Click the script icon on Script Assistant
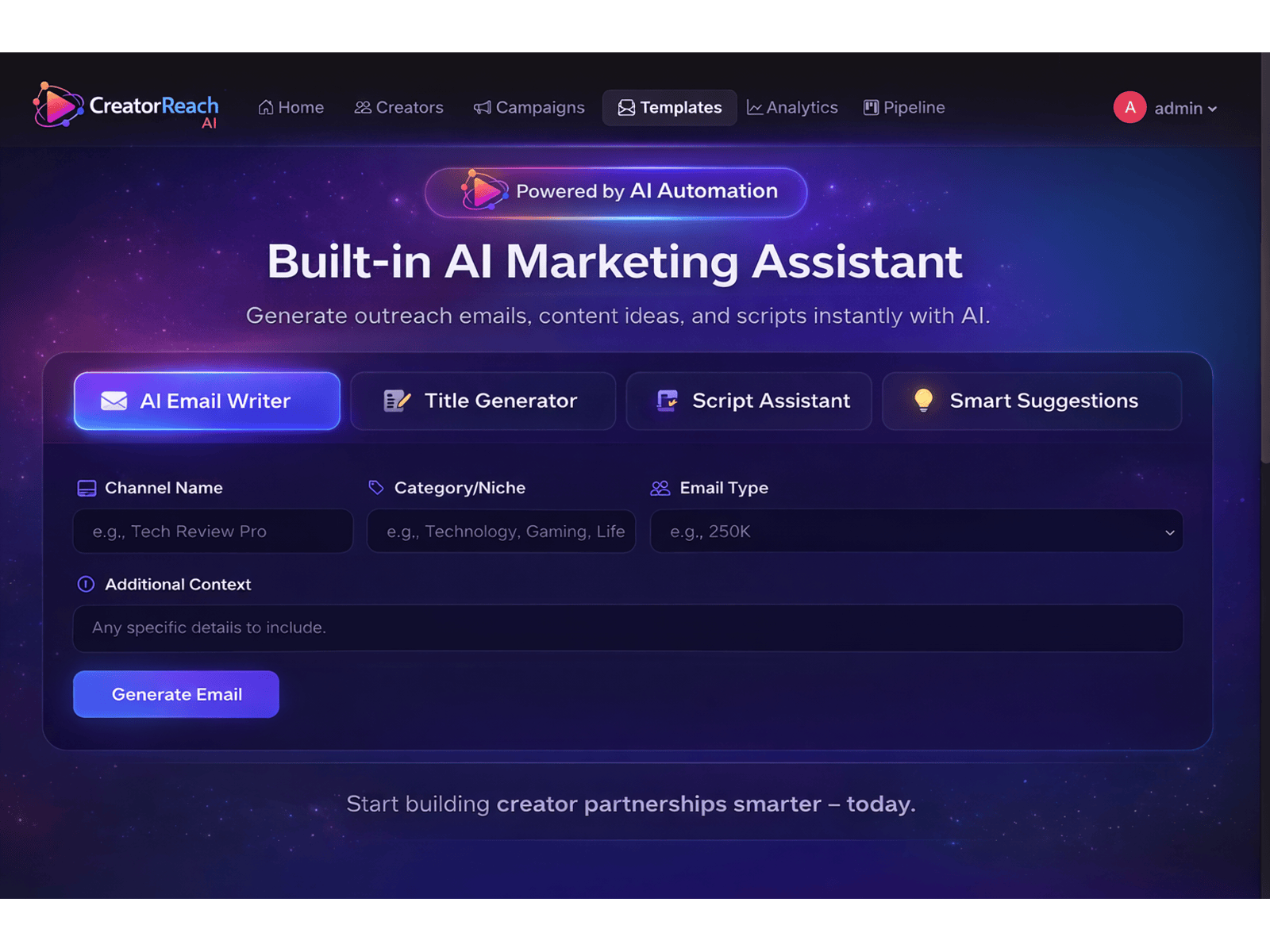The height and width of the screenshot is (952, 1270). pyautogui.click(x=667, y=401)
